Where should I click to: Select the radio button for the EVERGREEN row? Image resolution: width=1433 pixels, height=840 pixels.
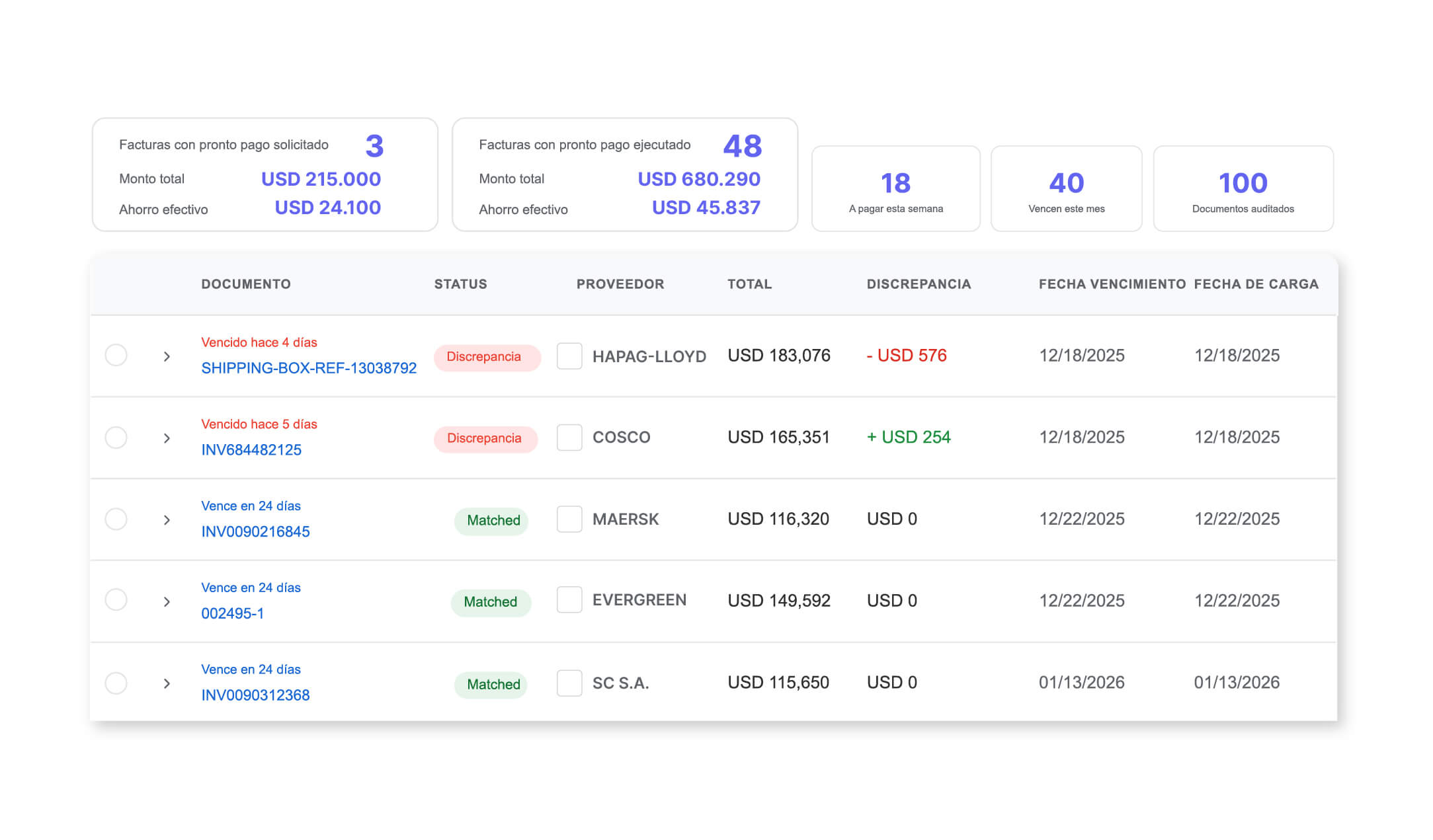pos(116,600)
